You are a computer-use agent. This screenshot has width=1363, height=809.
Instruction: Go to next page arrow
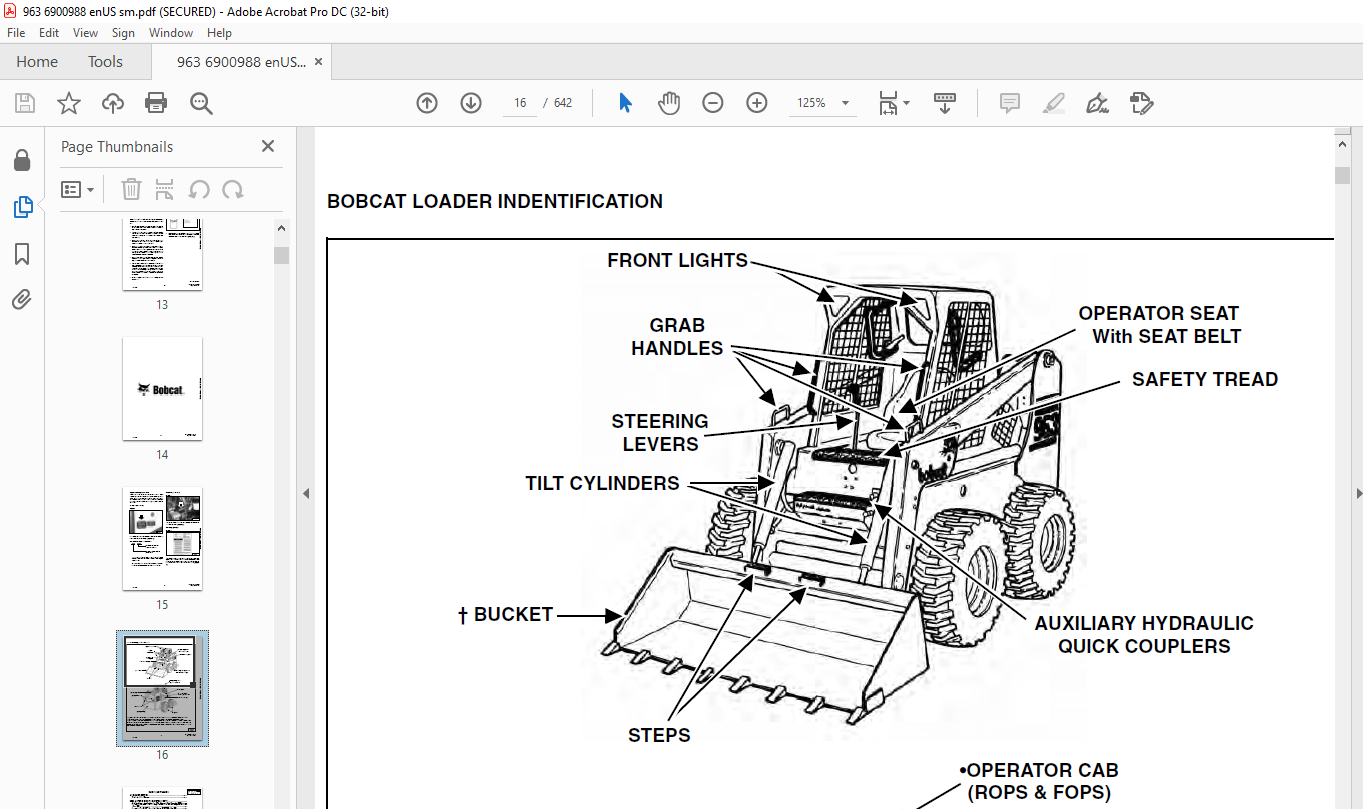[471, 103]
